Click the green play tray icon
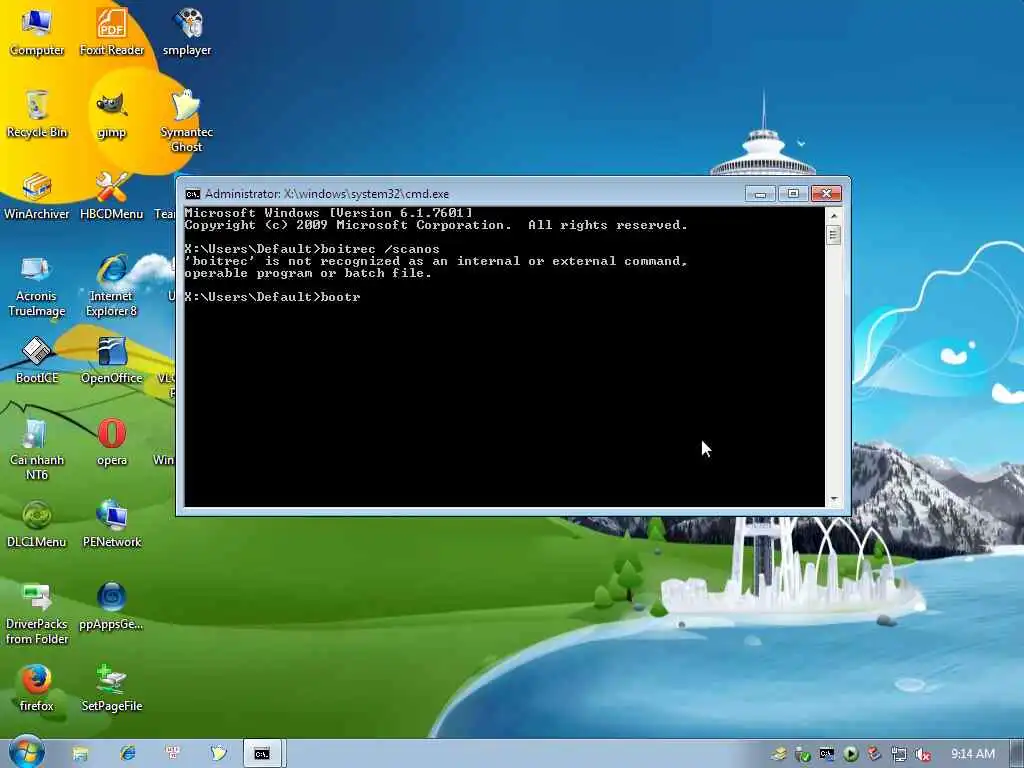 [x=850, y=754]
